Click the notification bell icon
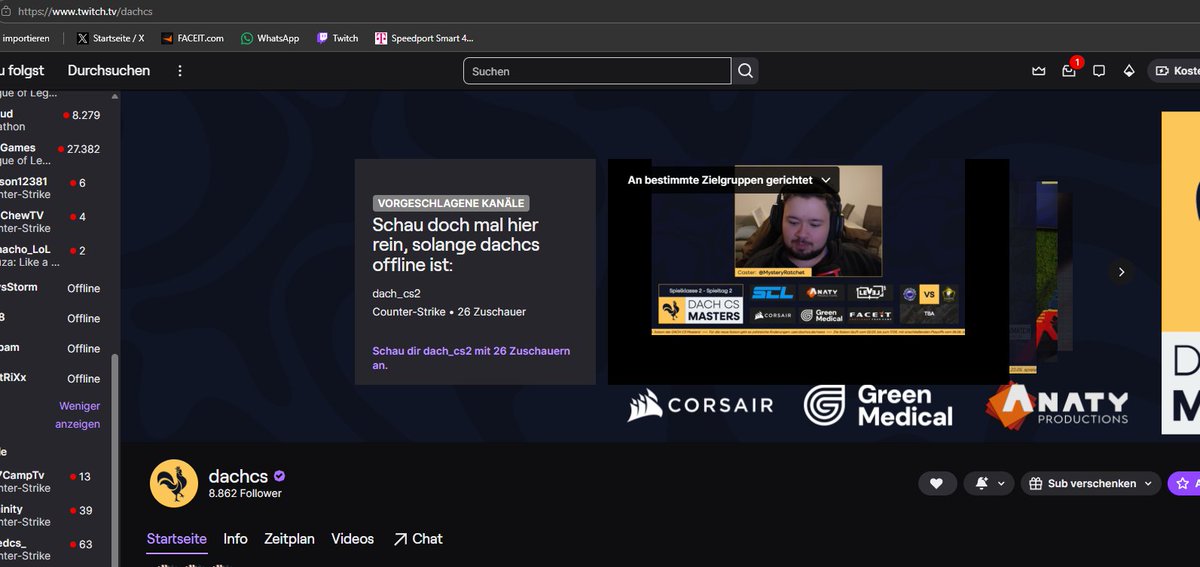The height and width of the screenshot is (567, 1200). click(x=981, y=483)
